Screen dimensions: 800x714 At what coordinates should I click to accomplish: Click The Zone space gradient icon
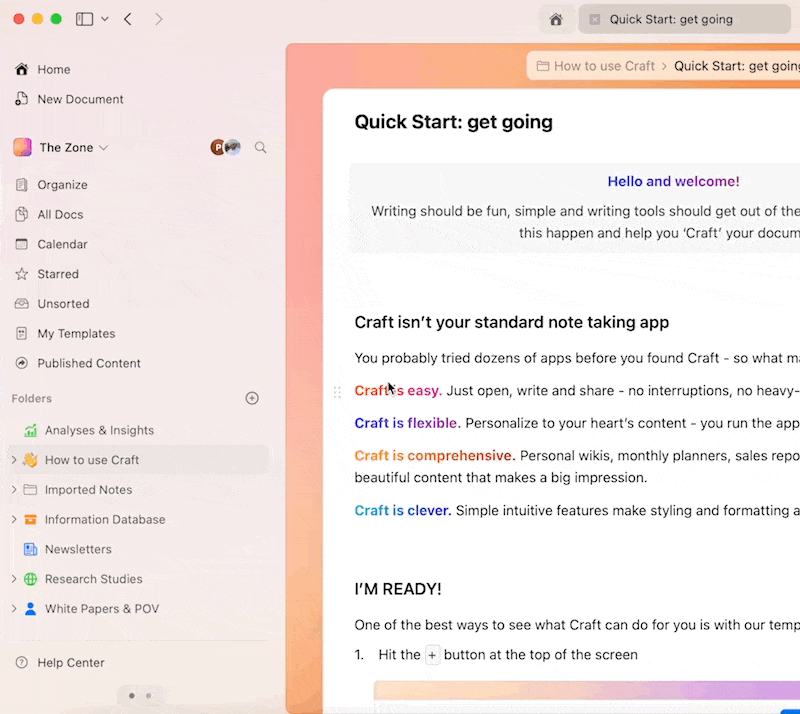click(x=22, y=147)
